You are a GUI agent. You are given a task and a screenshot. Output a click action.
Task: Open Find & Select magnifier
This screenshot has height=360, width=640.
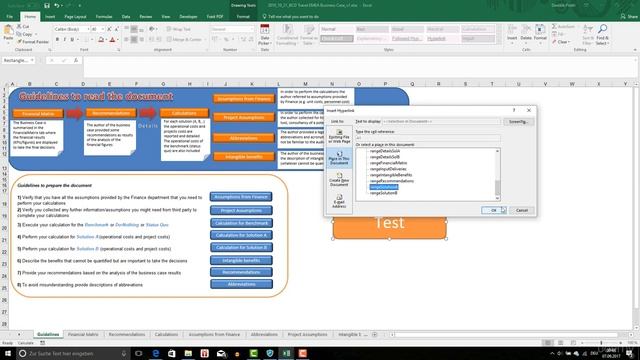[x=602, y=34]
